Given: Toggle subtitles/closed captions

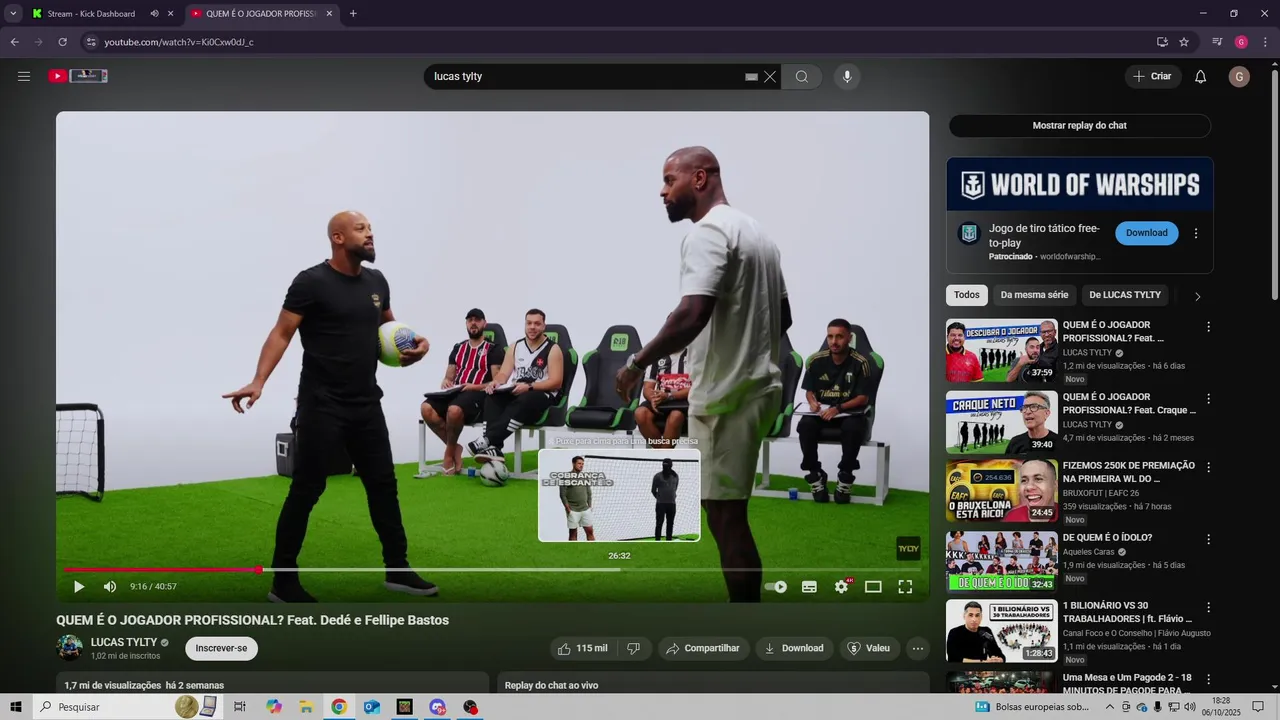Looking at the screenshot, I should 809,587.
